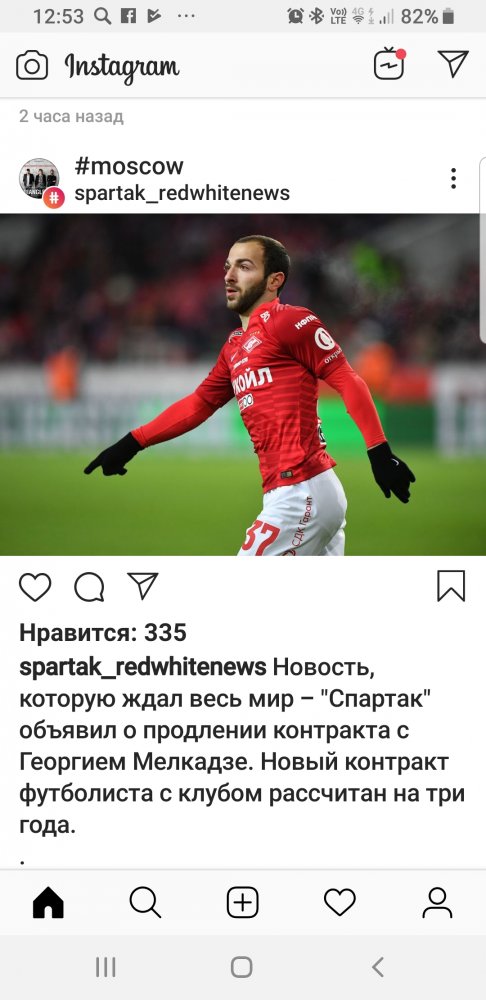The image size is (486, 1000).
Task: Open spartak_redwhitenews profile from post header
Action: point(182,193)
